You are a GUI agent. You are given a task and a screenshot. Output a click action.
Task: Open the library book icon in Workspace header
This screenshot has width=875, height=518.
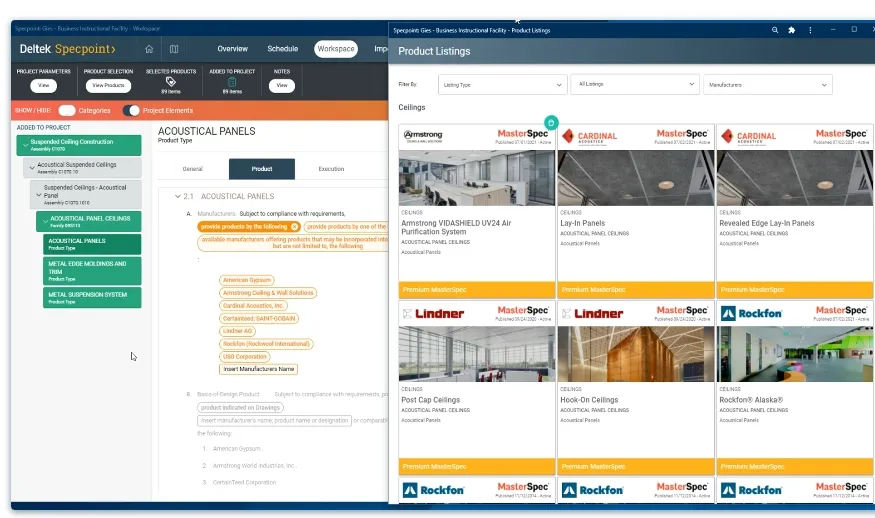pyautogui.click(x=174, y=49)
